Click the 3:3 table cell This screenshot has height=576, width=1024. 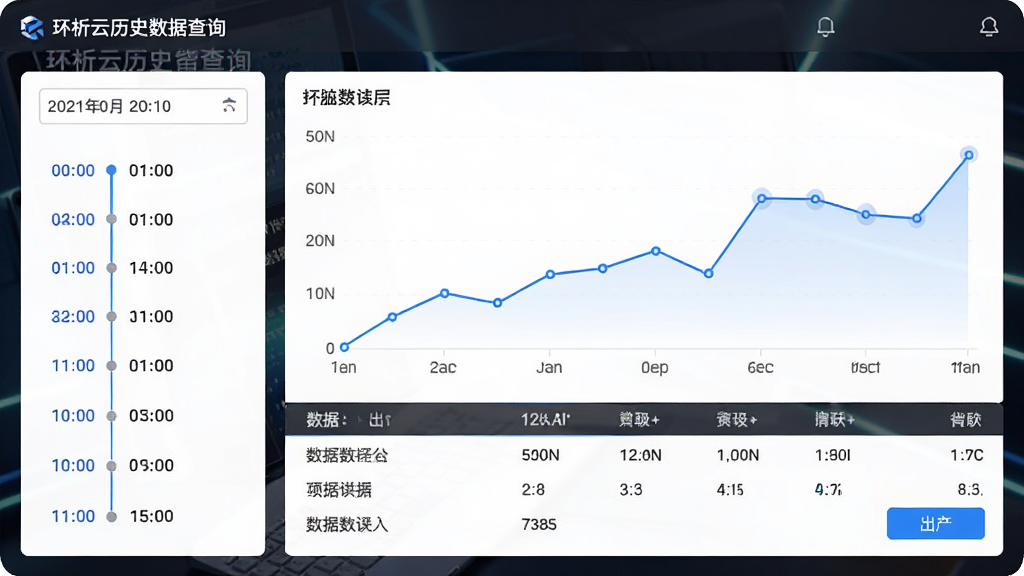point(631,490)
